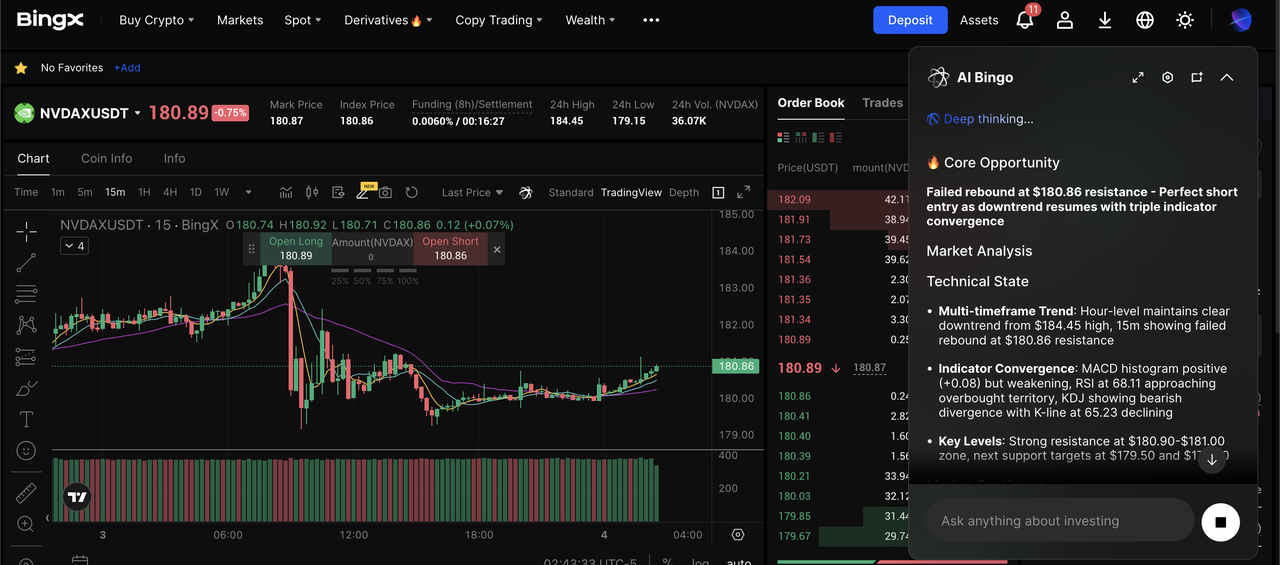Expand the Last Price dropdown
This screenshot has width=1280, height=565.
tap(473, 192)
